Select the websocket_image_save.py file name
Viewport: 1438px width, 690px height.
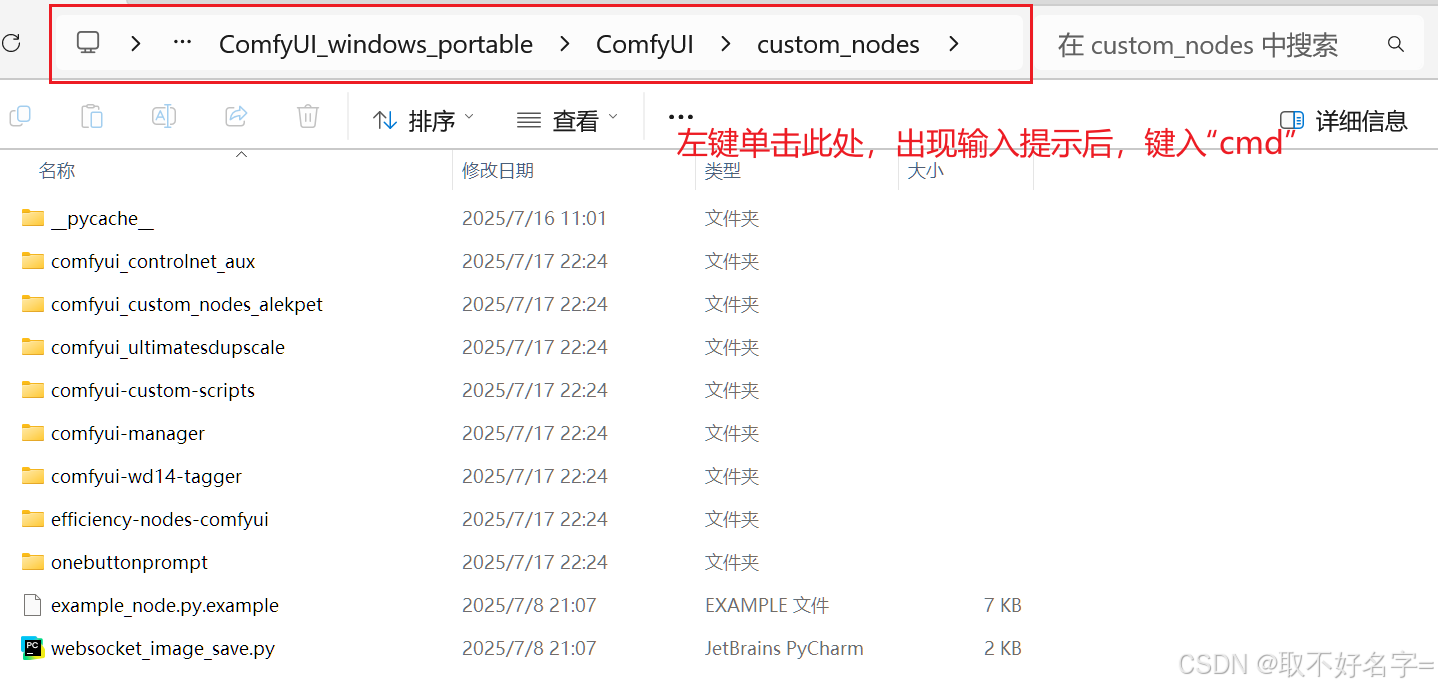(x=163, y=649)
